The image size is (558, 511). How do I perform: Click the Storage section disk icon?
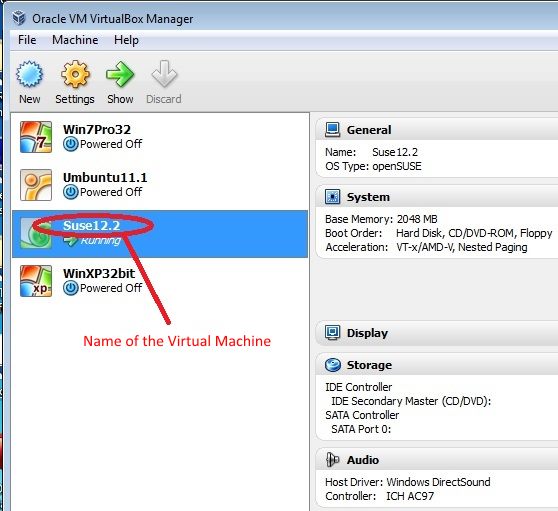[333, 365]
